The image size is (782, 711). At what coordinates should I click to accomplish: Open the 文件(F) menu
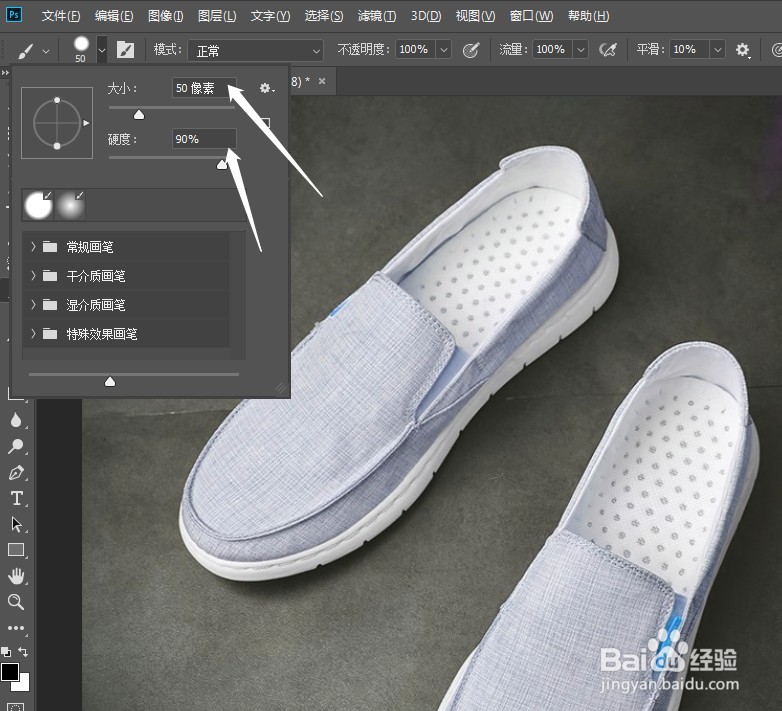coord(61,16)
